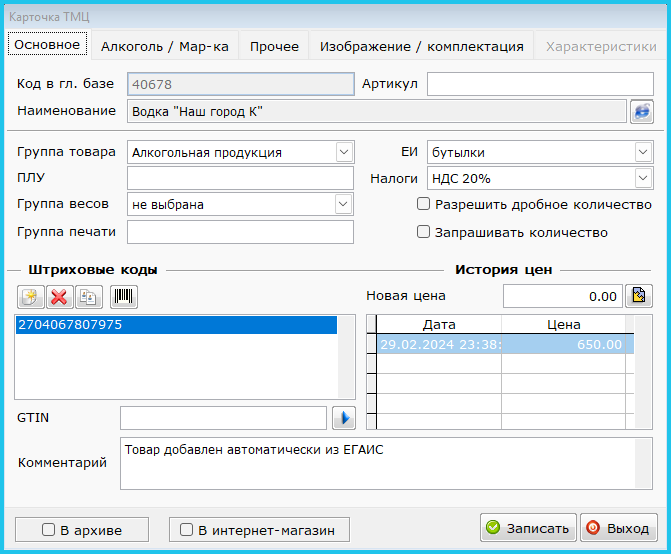The width and height of the screenshot is (671, 554).
Task: Expand the Группа товара dropdown
Action: 344,152
